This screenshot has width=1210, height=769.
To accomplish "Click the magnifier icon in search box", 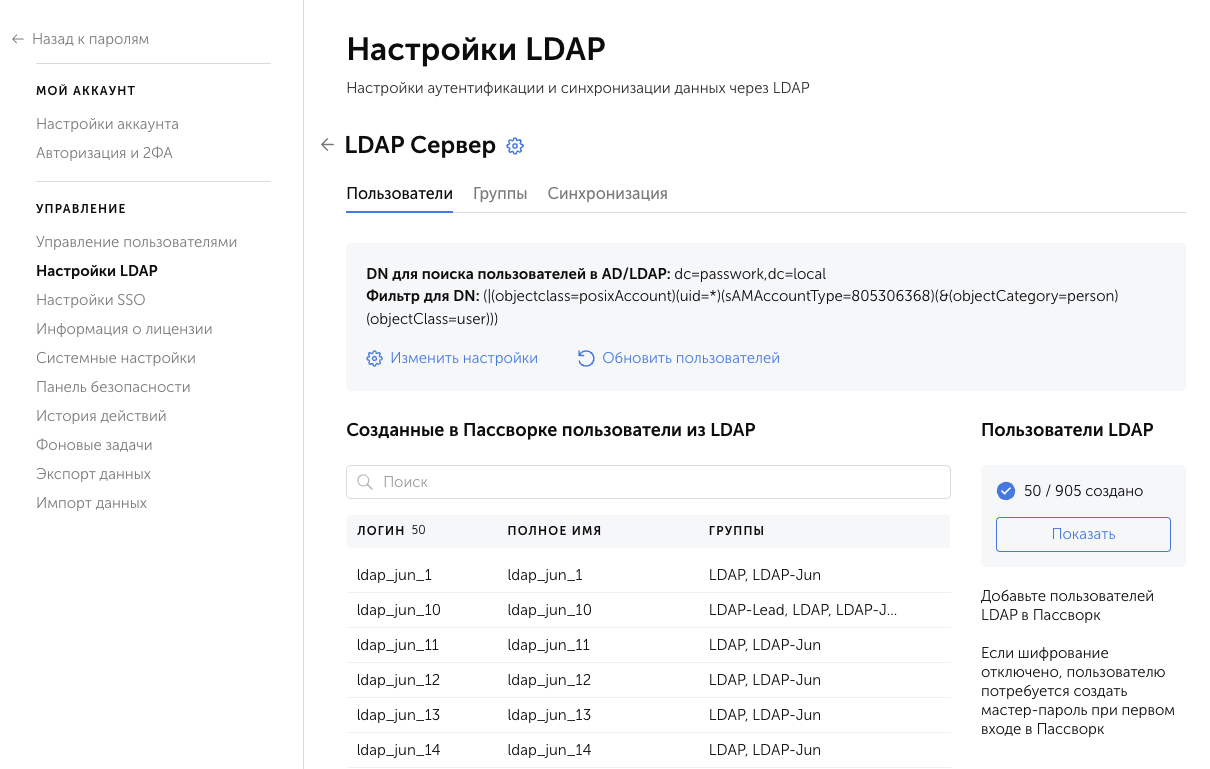I will click(365, 482).
